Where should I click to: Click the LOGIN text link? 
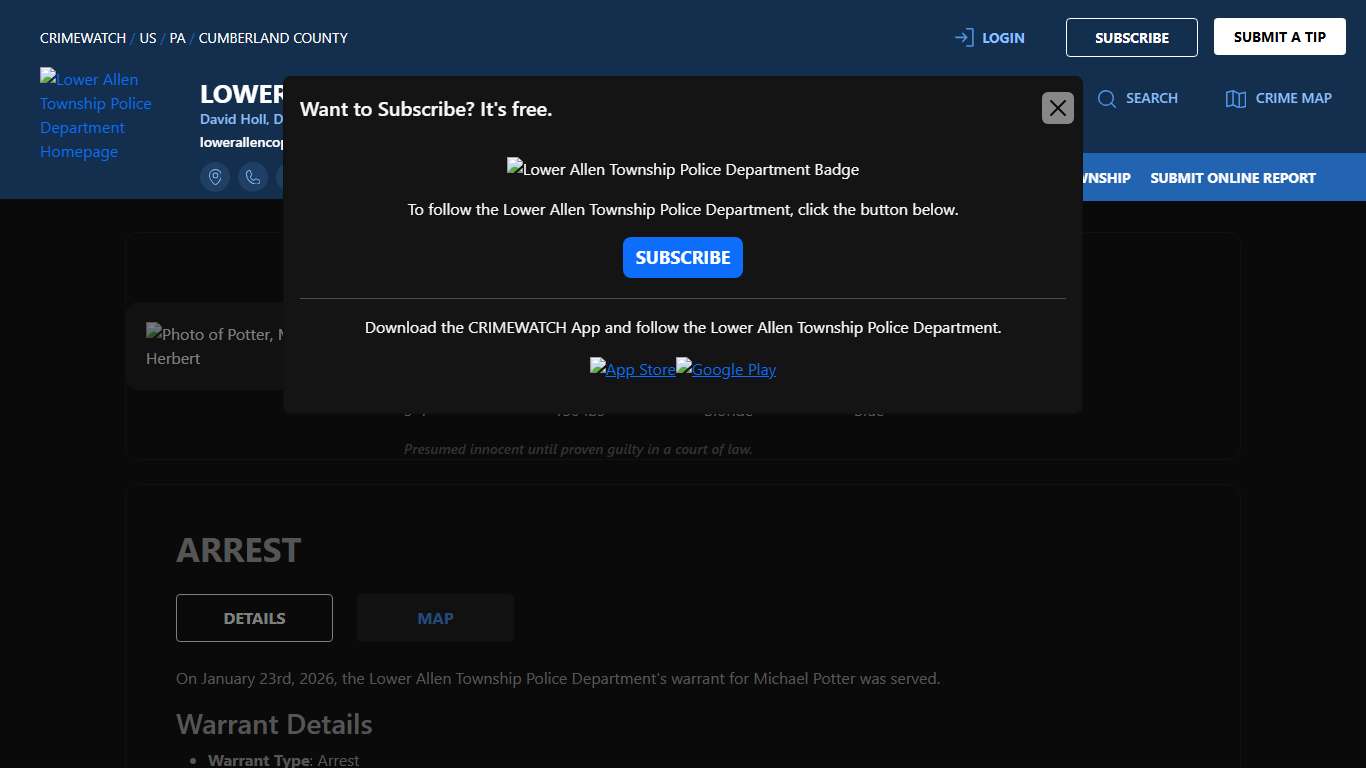1003,38
